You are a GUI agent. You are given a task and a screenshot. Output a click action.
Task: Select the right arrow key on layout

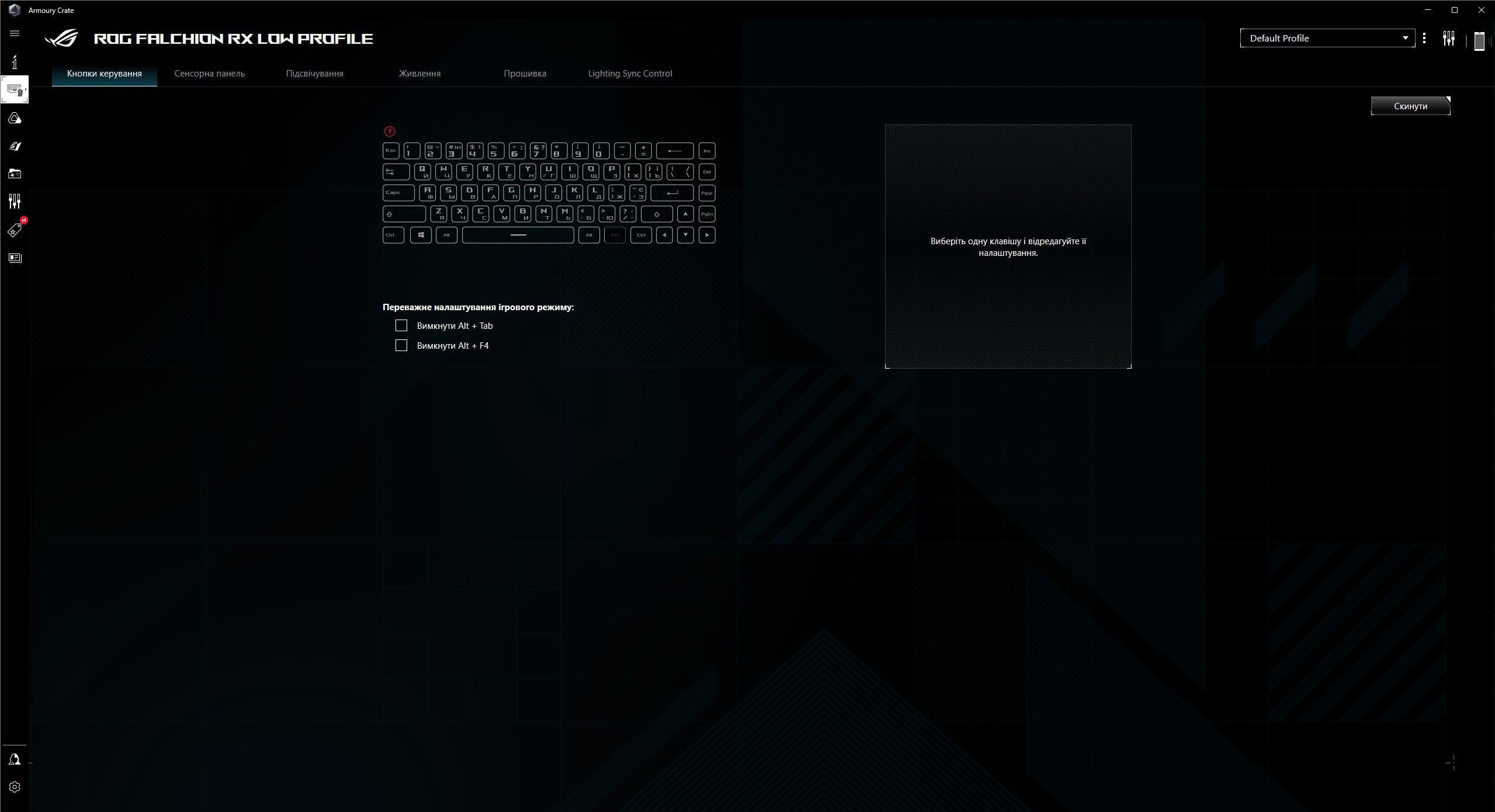point(707,235)
